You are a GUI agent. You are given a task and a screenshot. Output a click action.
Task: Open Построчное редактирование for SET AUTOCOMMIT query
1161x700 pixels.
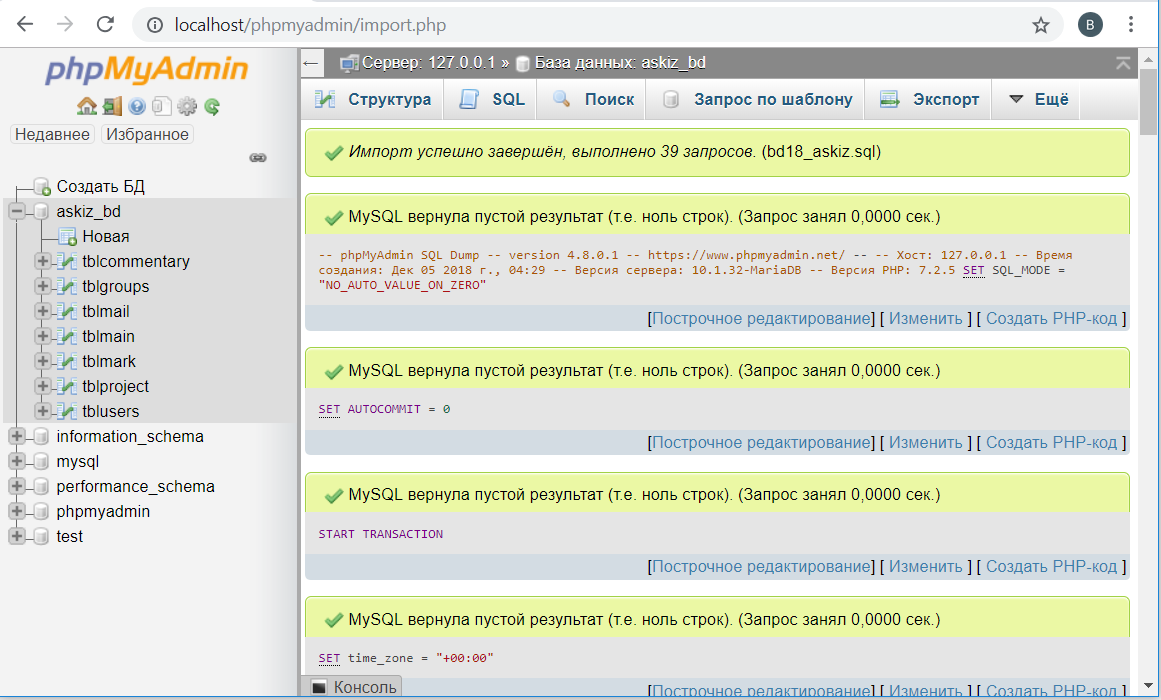click(x=761, y=442)
